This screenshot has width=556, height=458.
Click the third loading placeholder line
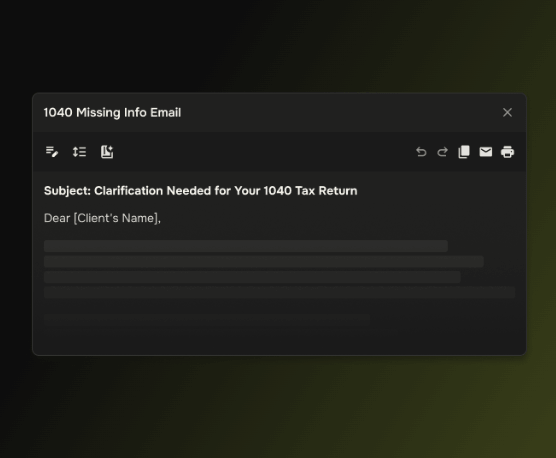point(252,277)
